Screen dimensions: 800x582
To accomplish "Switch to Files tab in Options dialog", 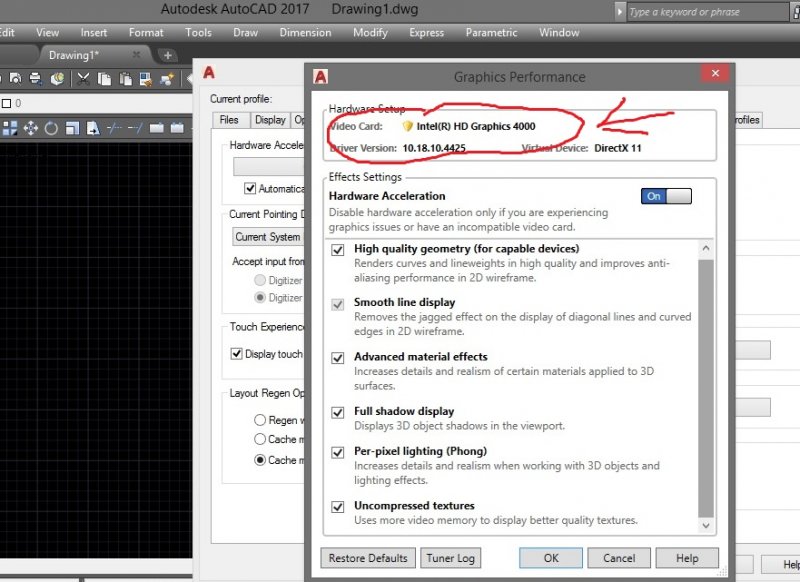I will pyautogui.click(x=229, y=120).
